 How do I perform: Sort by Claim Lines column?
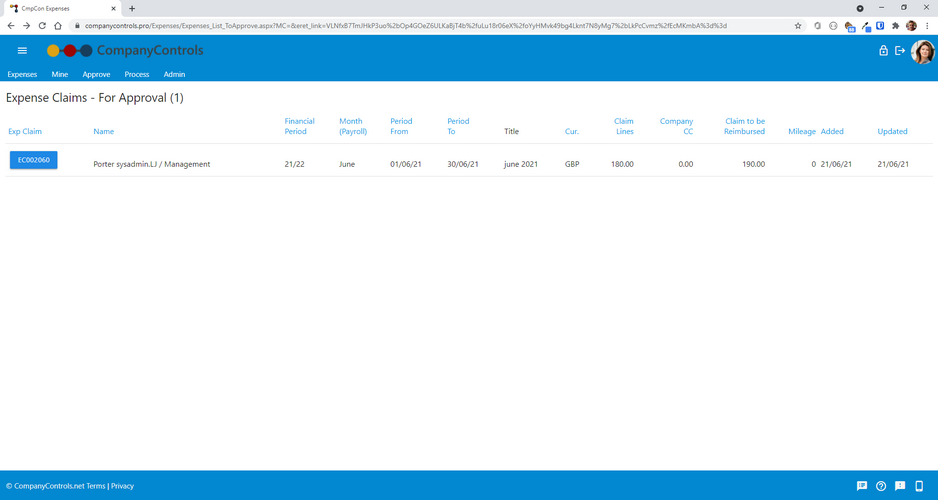(x=624, y=126)
